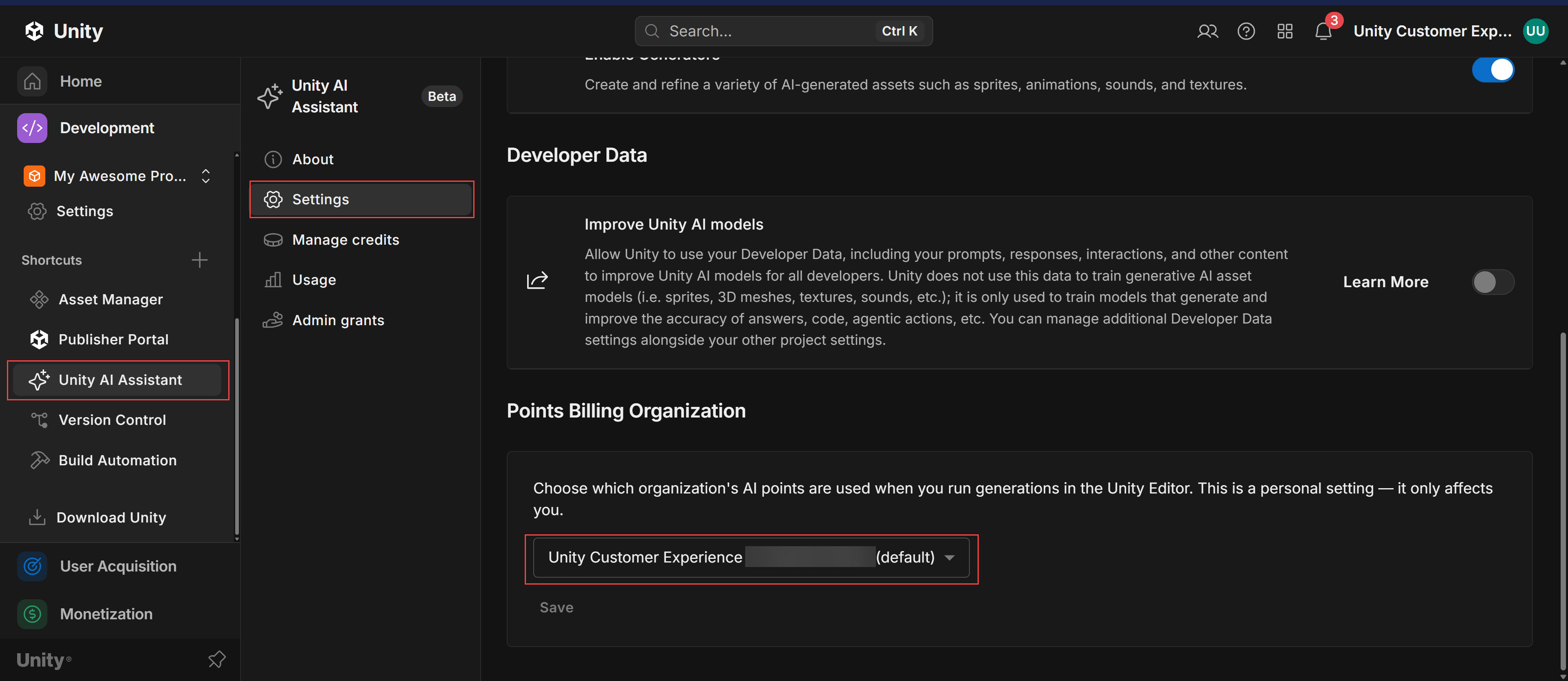This screenshot has width=1568, height=681.
Task: Click the Search field
Action: pos(784,31)
